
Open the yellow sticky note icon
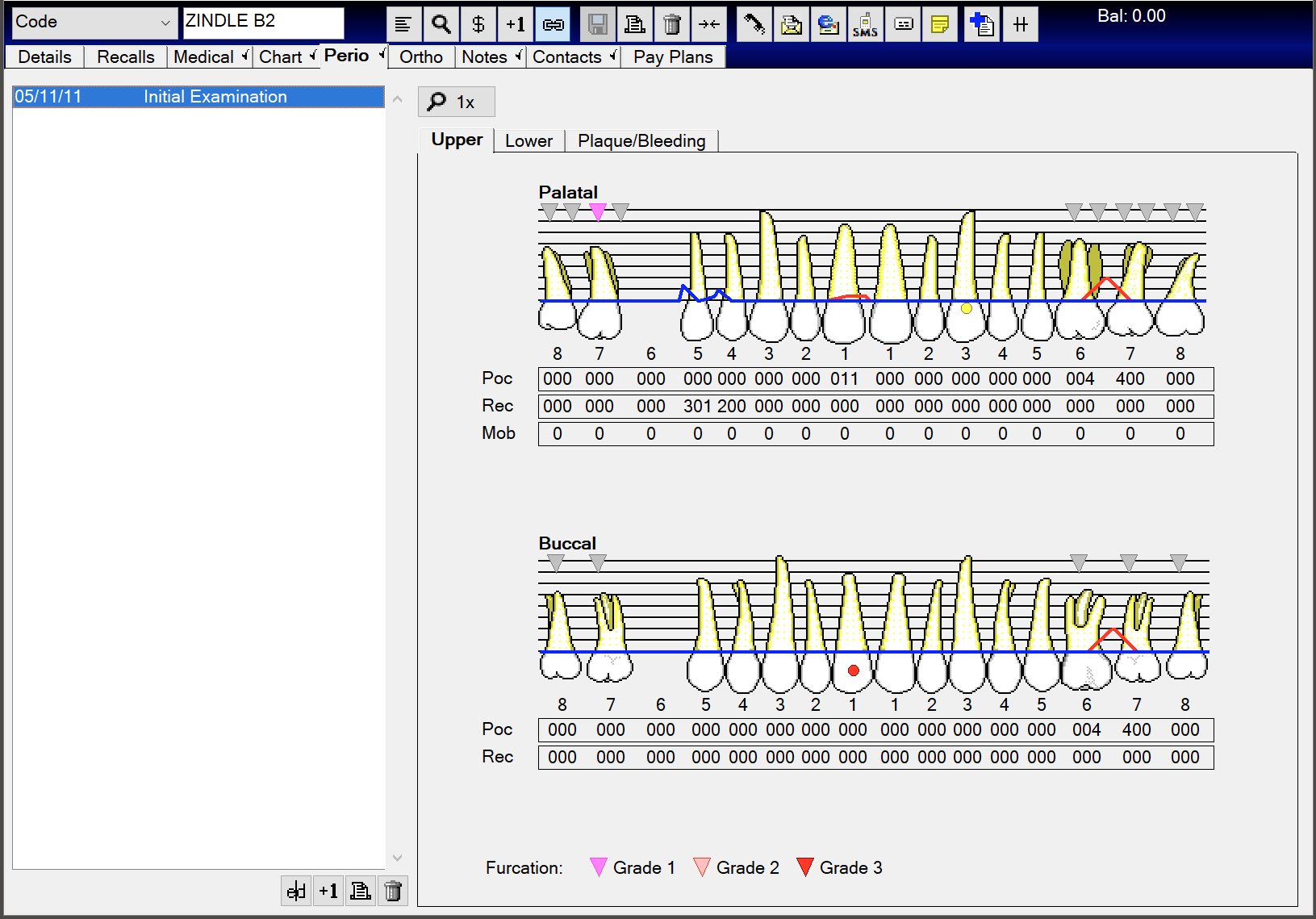(940, 24)
